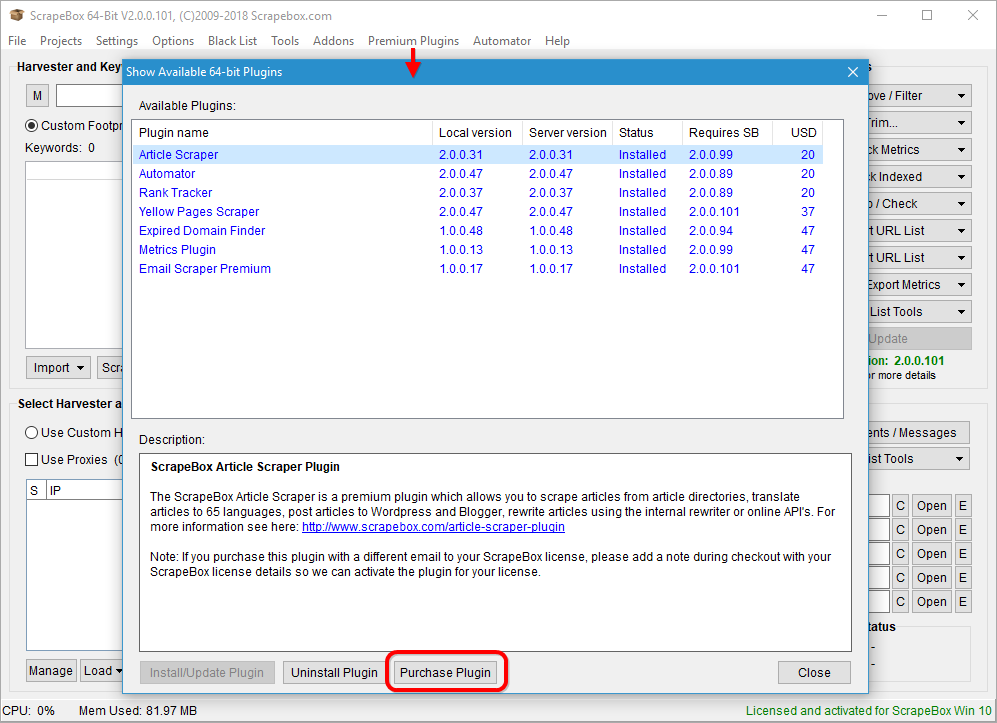Image resolution: width=997 pixels, height=723 pixels.
Task: Click the Addons menu
Action: click(x=333, y=41)
